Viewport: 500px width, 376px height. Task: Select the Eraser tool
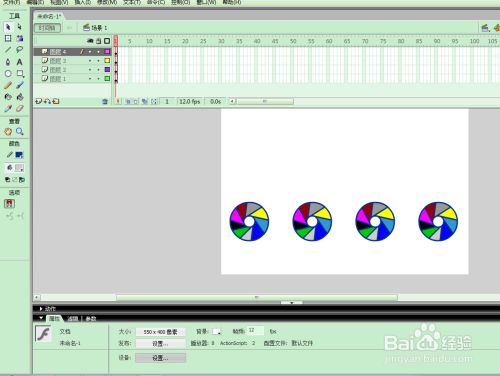point(20,108)
